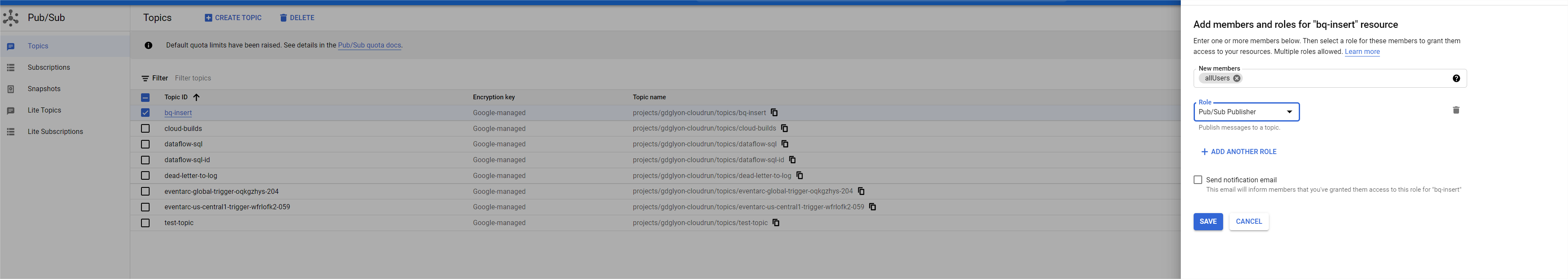1568x279 pixels.
Task: Click the DELETE button in toolbar
Action: (x=297, y=18)
